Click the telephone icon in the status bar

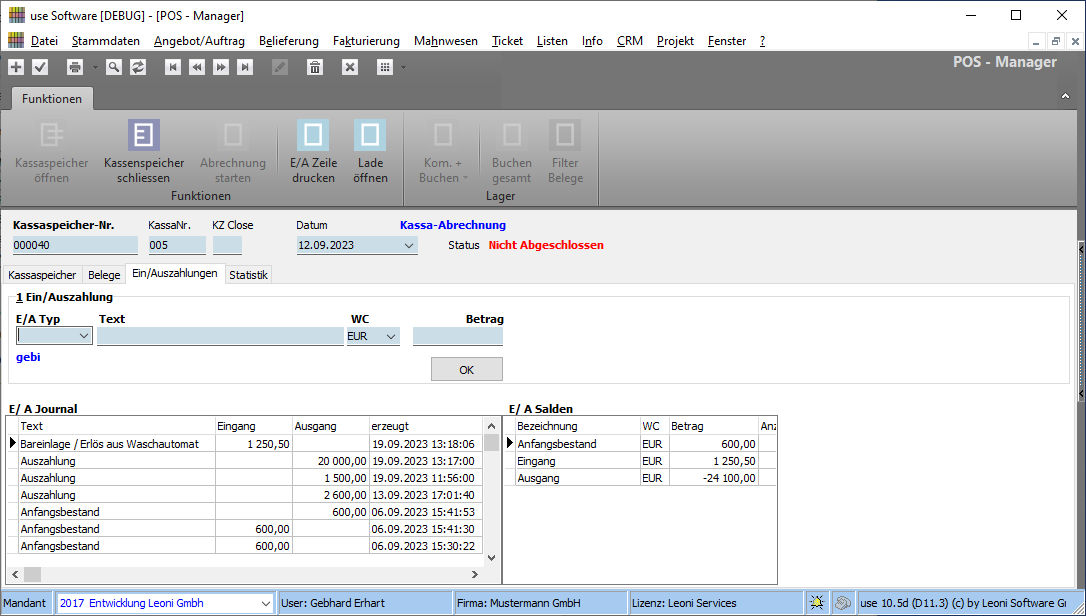point(844,603)
